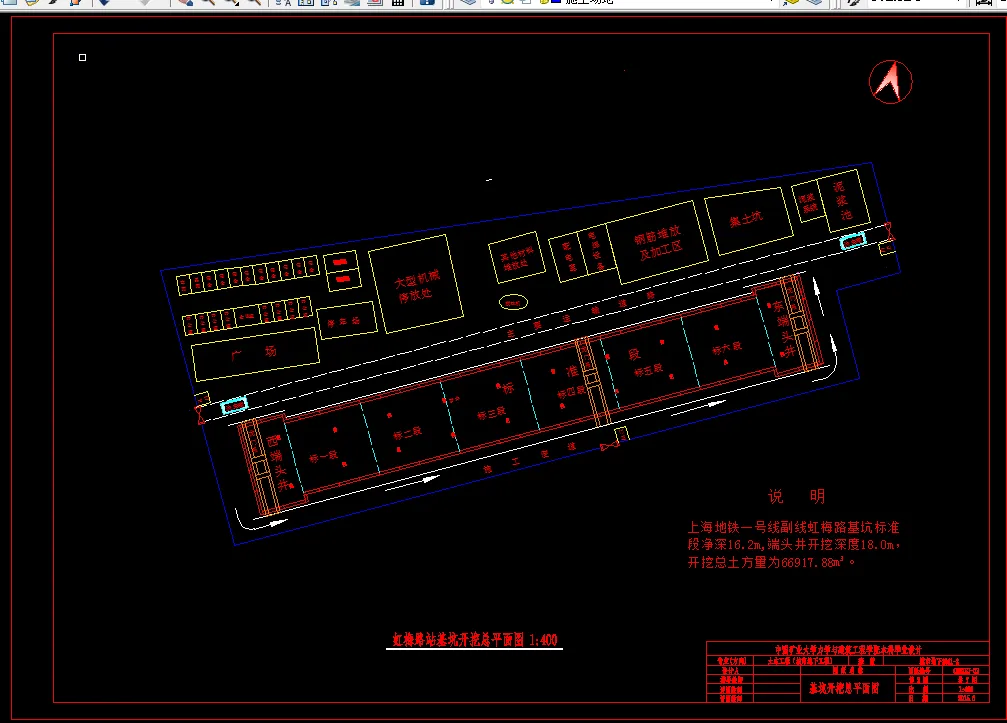Click the north arrow compass symbol
This screenshot has height=723, width=1007.
tap(891, 82)
